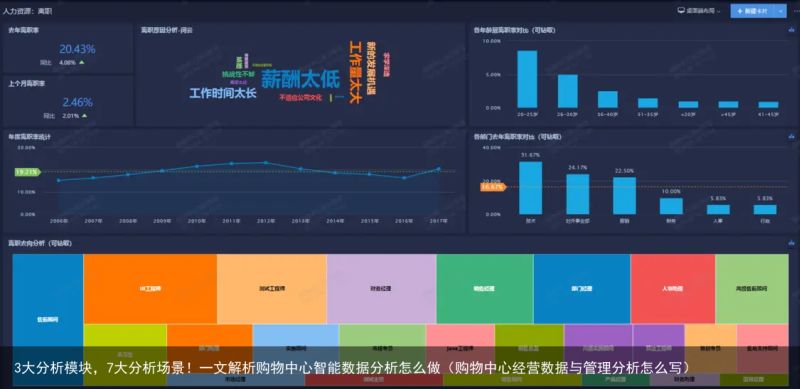Click the 2012年 peak point on the line chart
The width and height of the screenshot is (800, 389).
coord(266,163)
